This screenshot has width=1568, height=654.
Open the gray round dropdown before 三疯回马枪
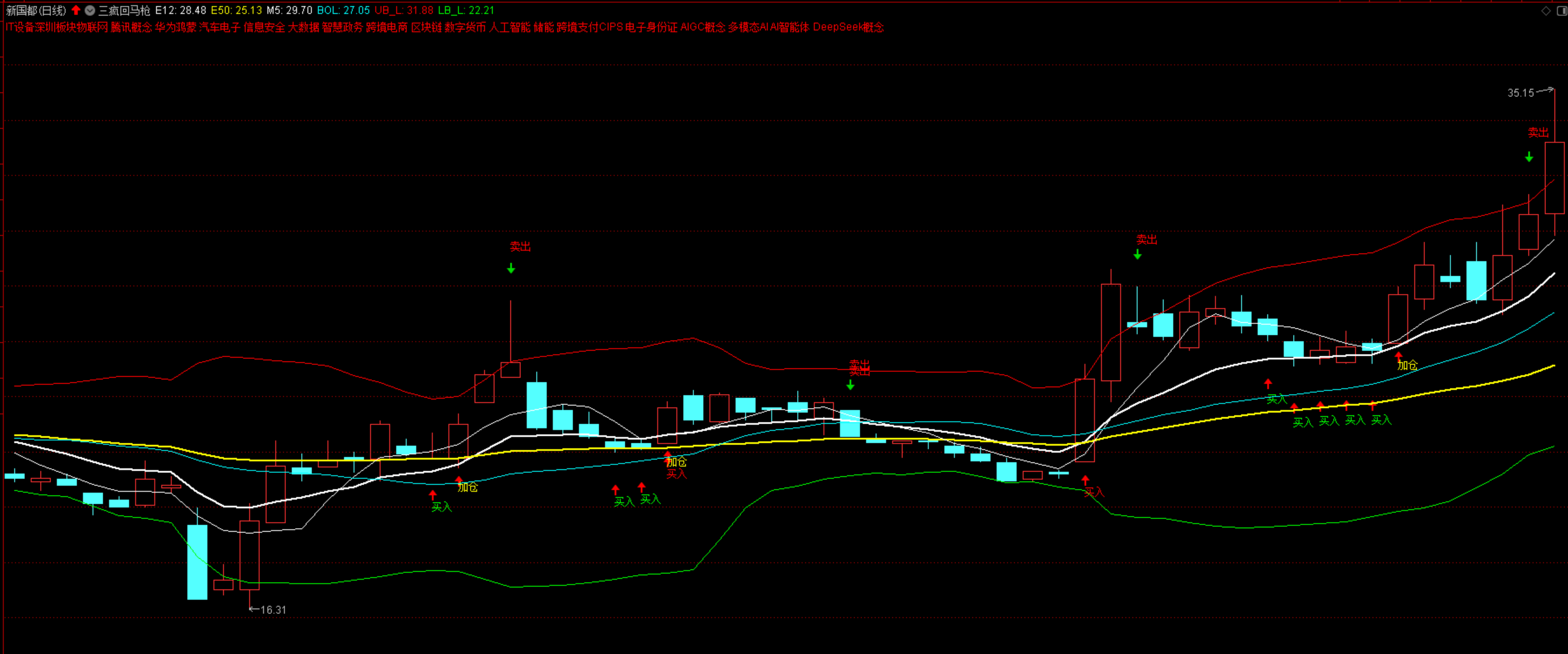[x=89, y=10]
